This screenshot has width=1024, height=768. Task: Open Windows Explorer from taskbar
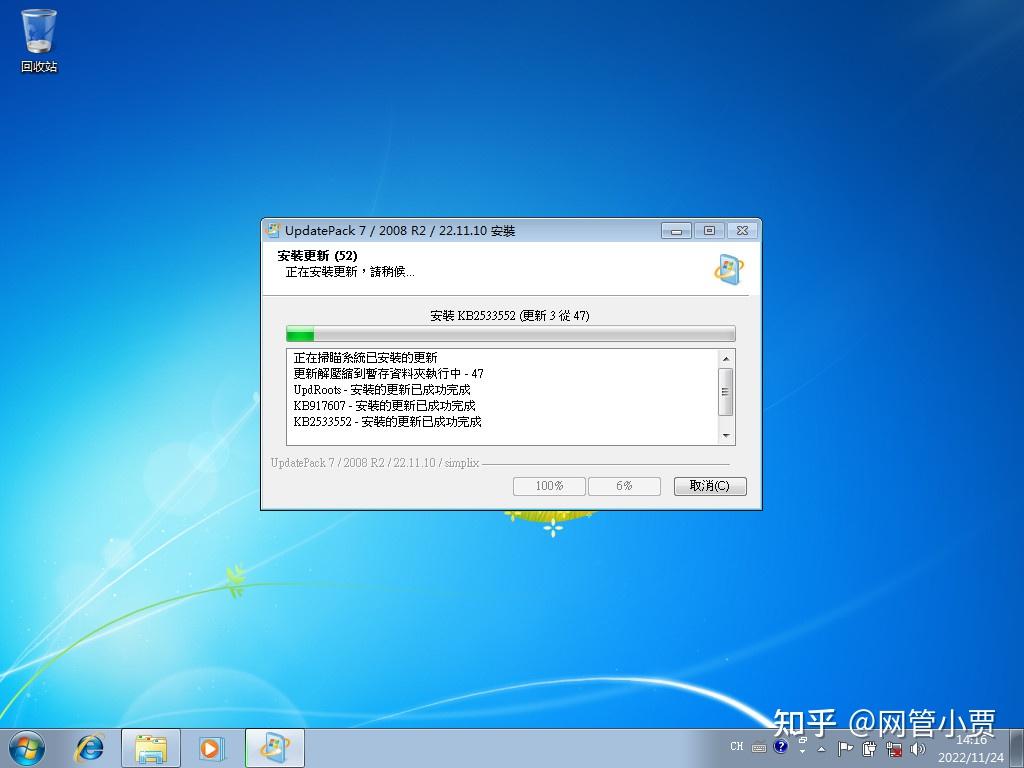pos(151,748)
